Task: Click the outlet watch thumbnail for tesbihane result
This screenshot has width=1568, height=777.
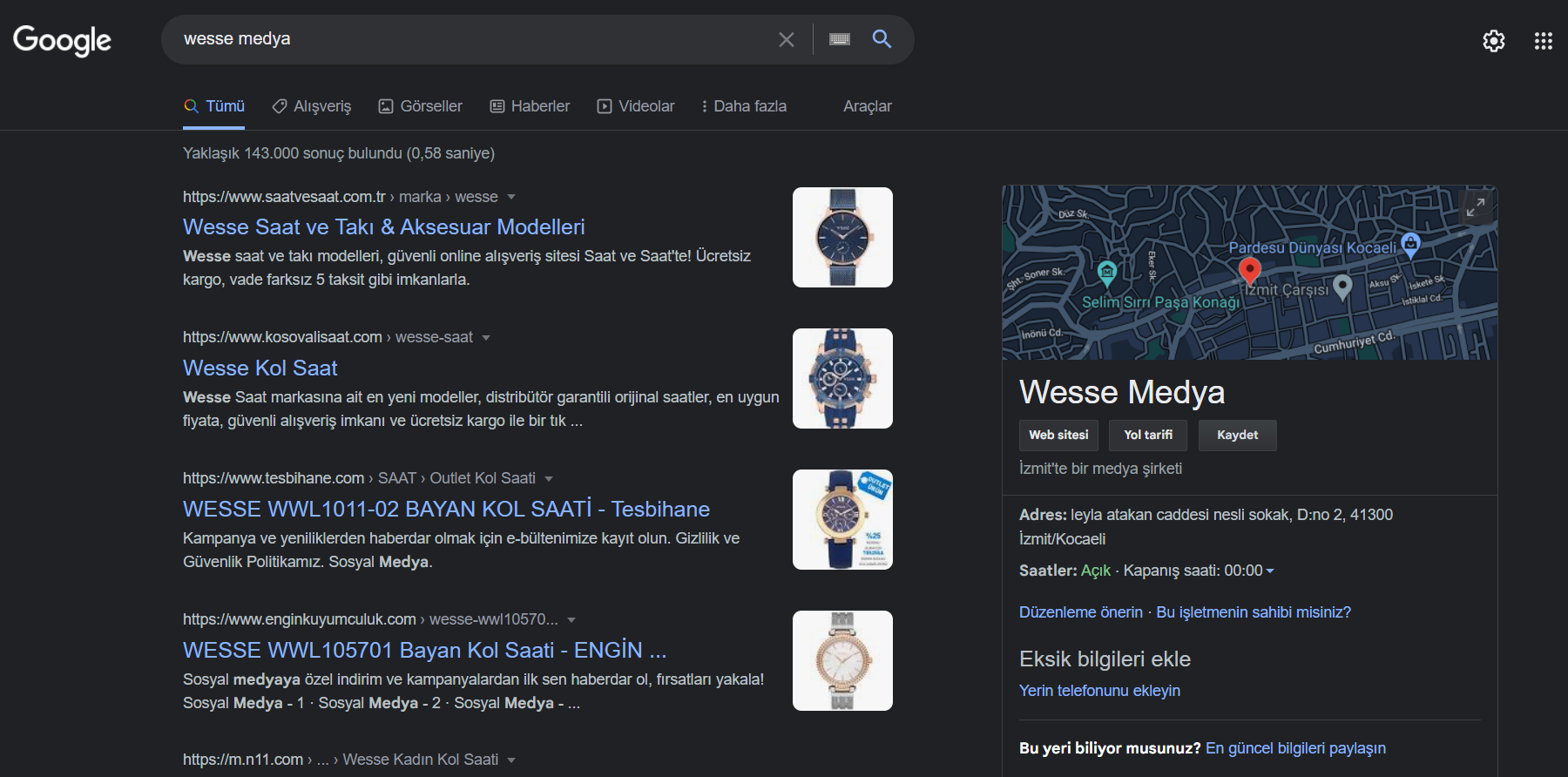Action: coord(842,519)
